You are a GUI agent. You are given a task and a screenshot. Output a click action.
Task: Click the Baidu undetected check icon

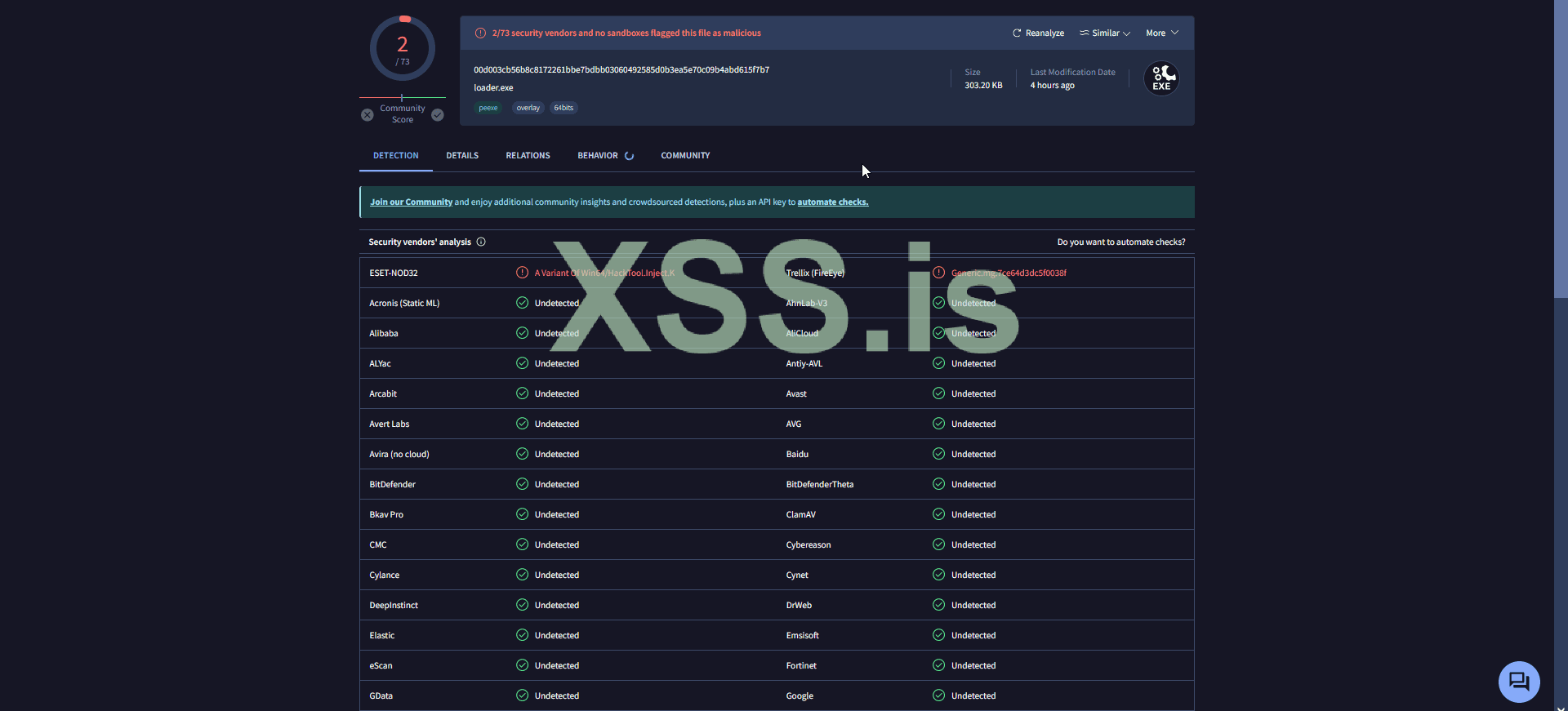pyautogui.click(x=939, y=454)
